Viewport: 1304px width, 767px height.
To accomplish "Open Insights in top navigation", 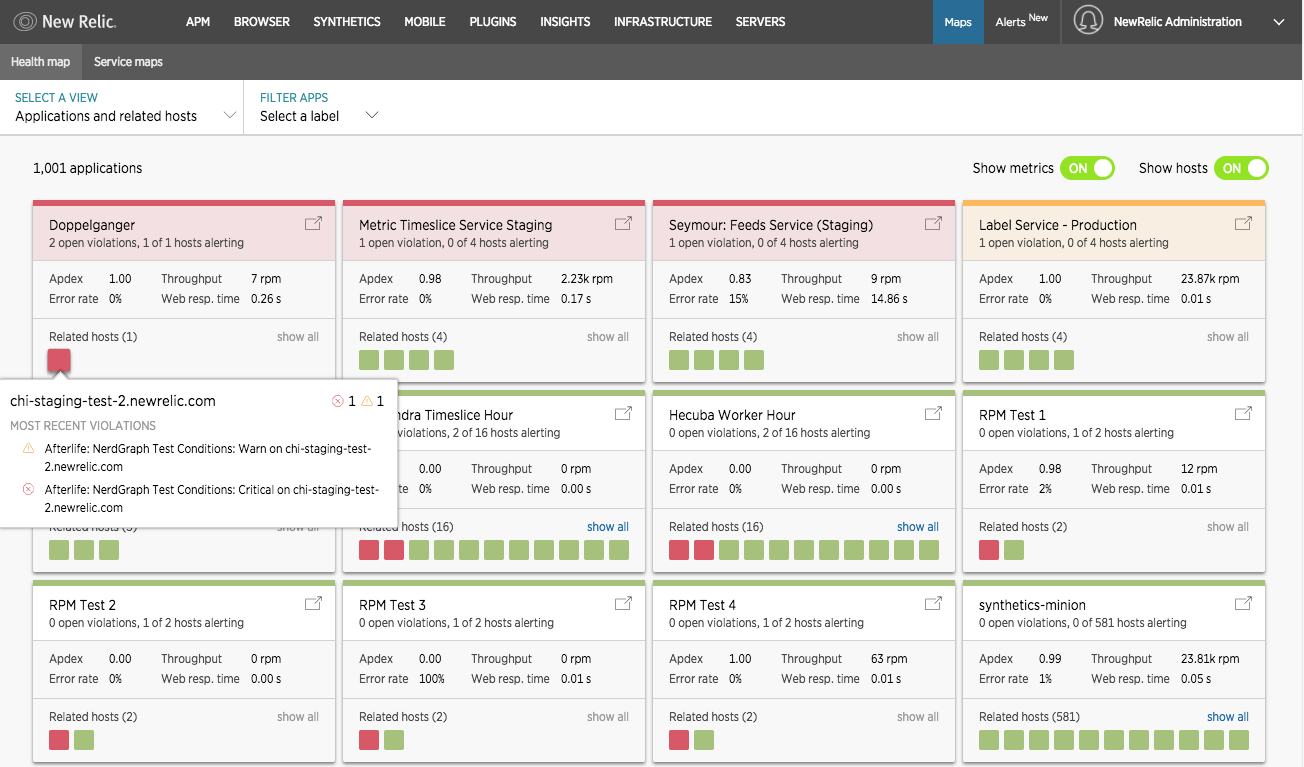I will [x=565, y=21].
